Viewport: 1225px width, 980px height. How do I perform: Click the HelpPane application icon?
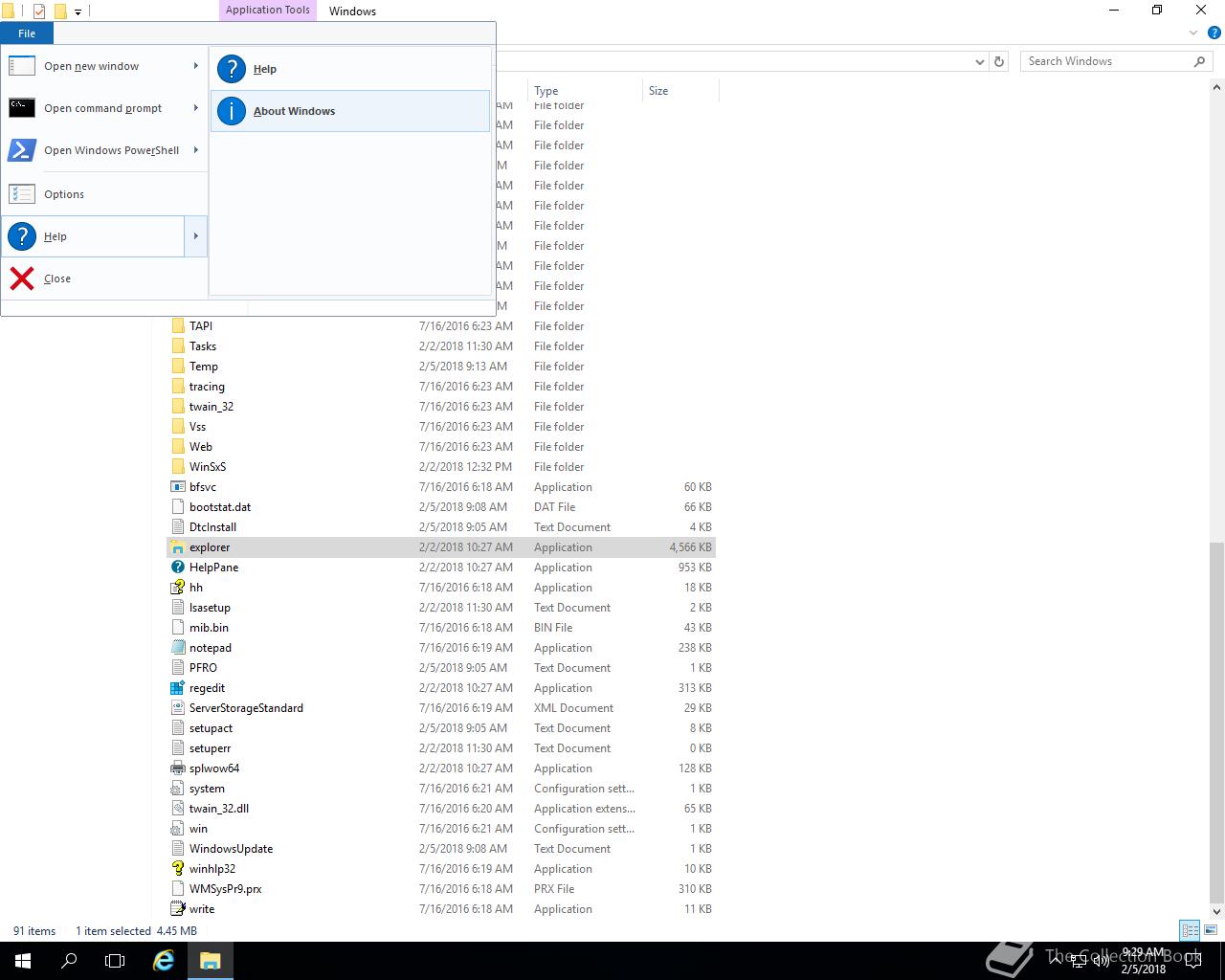(177, 568)
